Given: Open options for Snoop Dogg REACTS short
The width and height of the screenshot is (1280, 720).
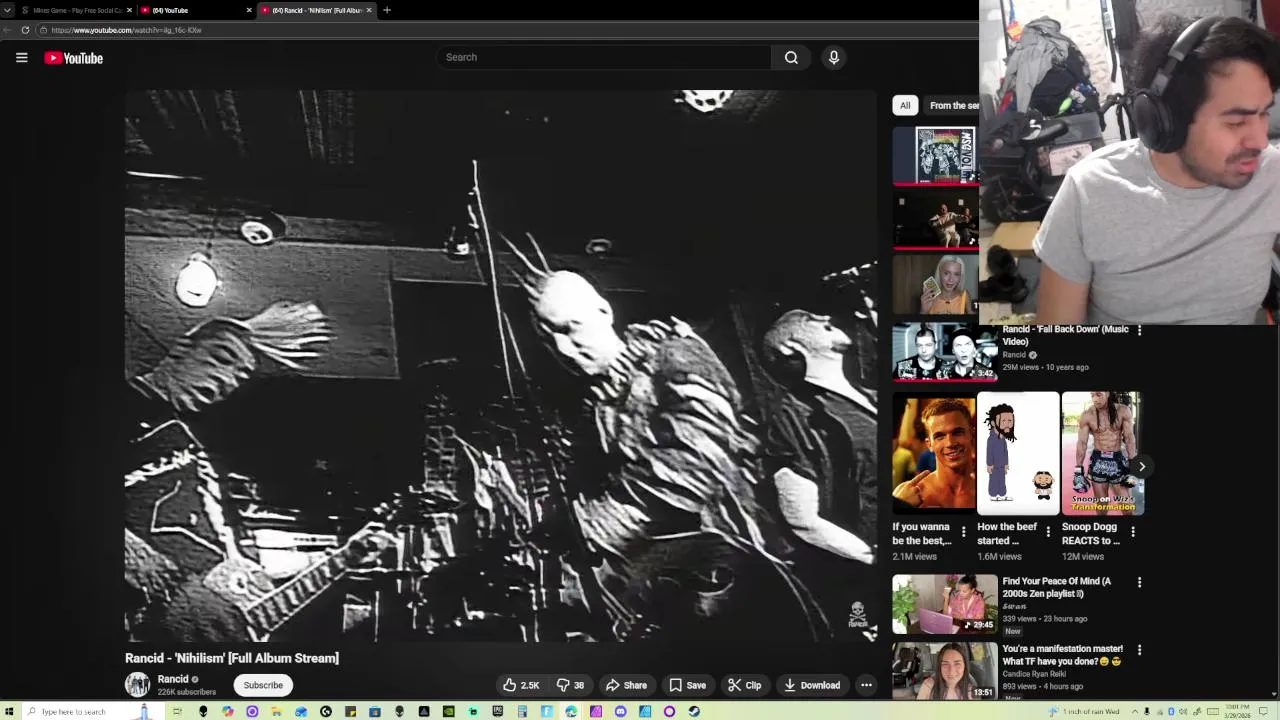Looking at the screenshot, I should (1132, 532).
